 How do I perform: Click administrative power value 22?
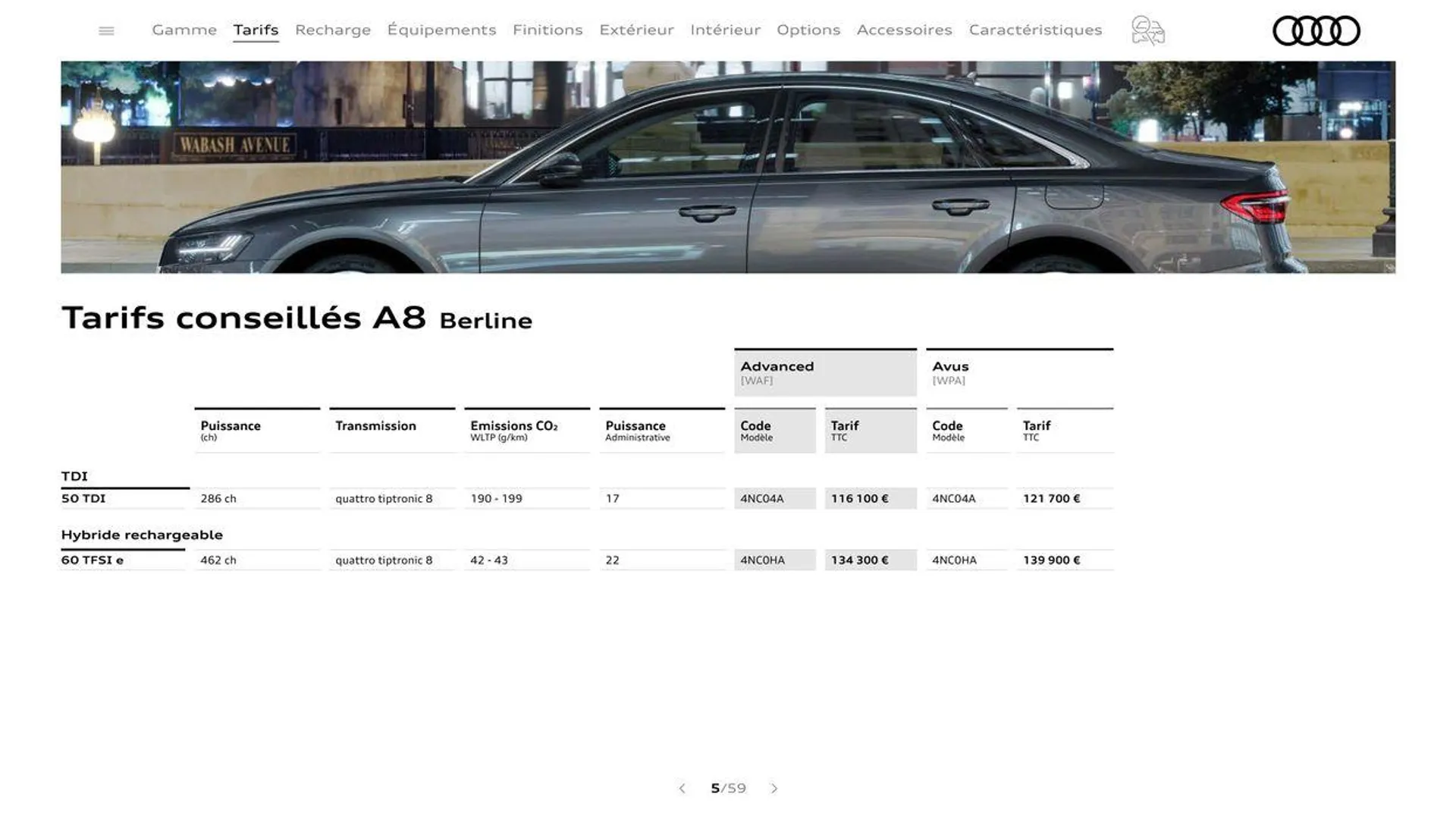coord(613,560)
